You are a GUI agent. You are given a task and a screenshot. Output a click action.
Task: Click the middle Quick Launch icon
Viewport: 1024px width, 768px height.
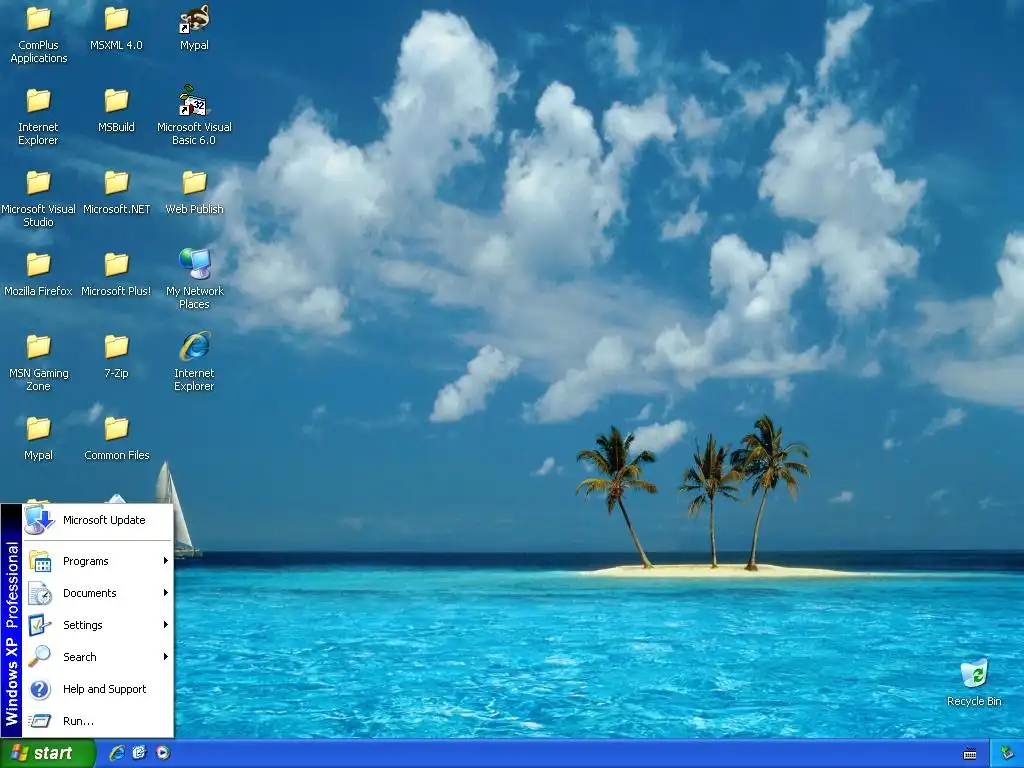139,753
